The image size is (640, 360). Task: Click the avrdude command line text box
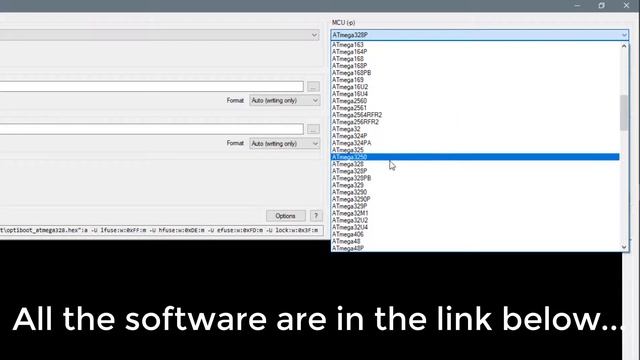(162, 231)
